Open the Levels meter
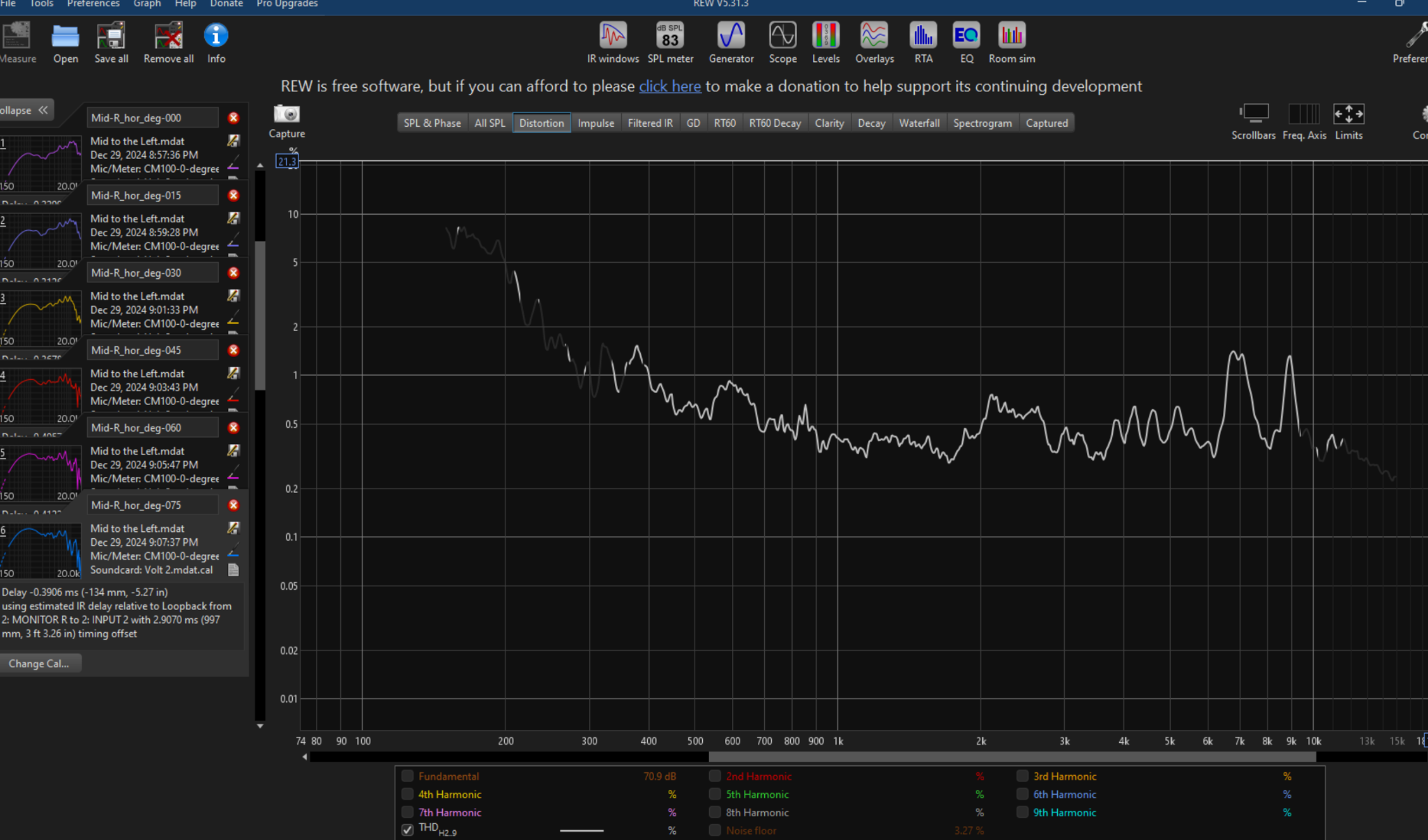The width and height of the screenshot is (1428, 840). 826,43
